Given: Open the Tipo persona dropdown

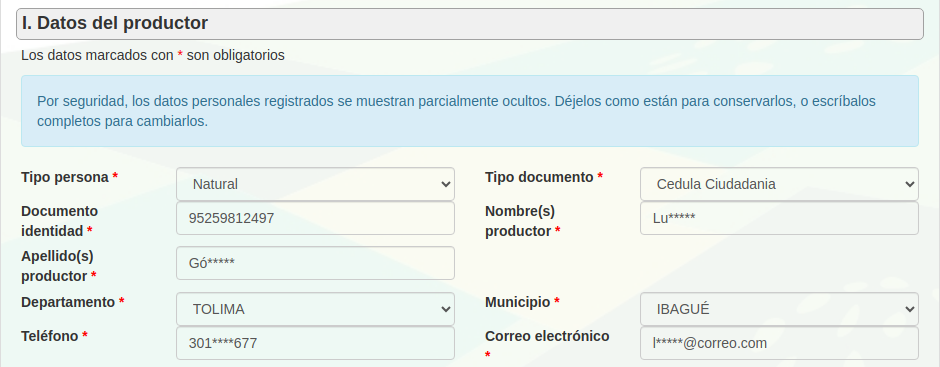Looking at the screenshot, I should point(315,184).
